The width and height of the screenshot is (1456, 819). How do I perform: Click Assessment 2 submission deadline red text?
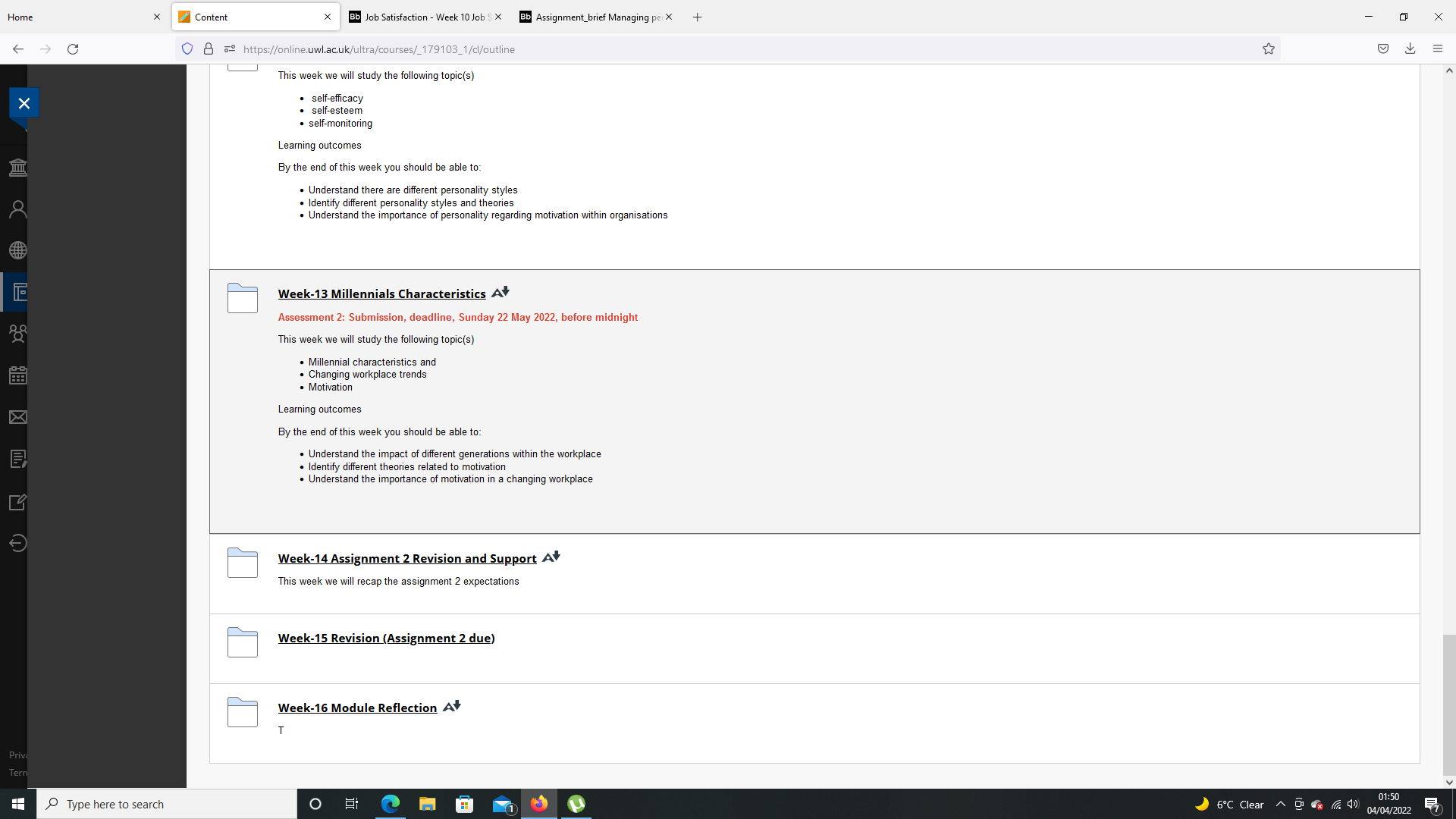point(457,317)
